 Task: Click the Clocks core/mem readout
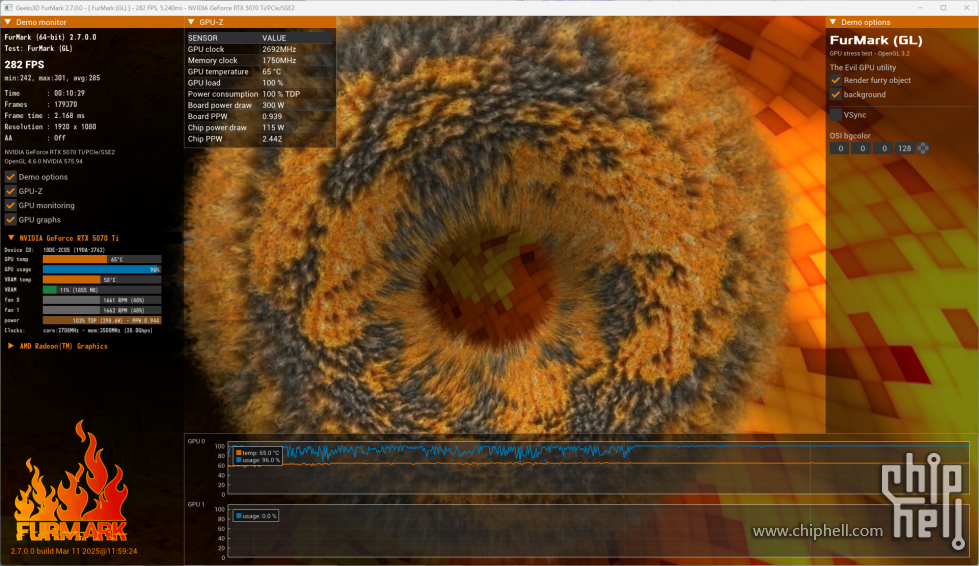click(x=98, y=330)
